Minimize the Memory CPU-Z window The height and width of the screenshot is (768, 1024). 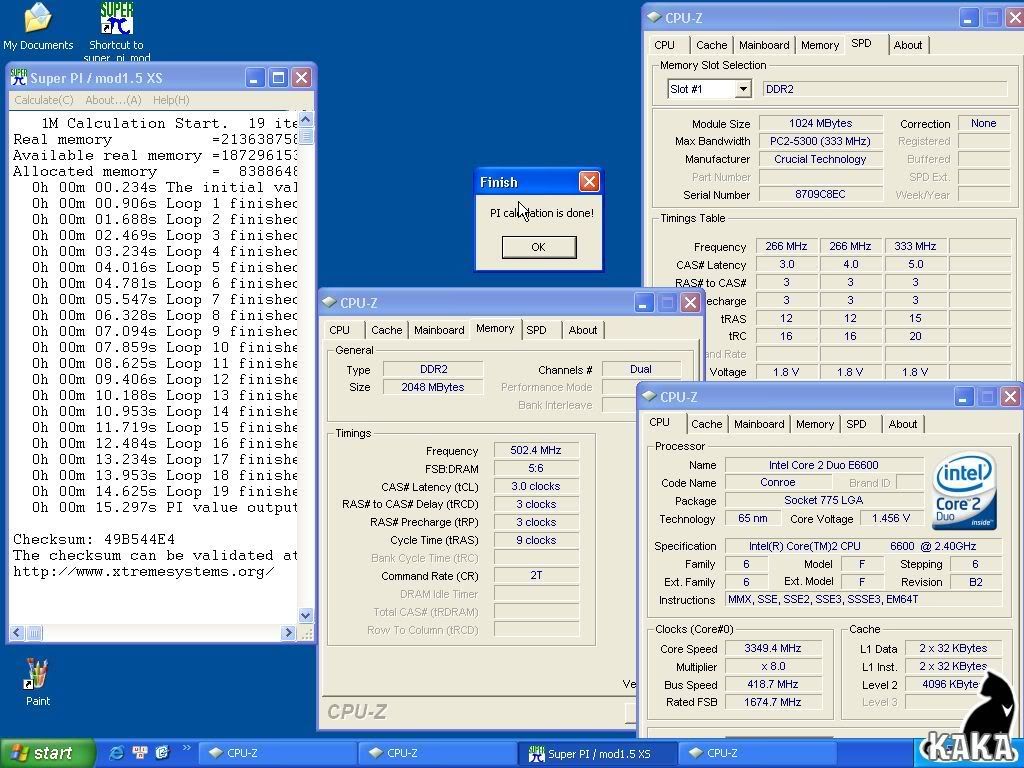point(643,302)
